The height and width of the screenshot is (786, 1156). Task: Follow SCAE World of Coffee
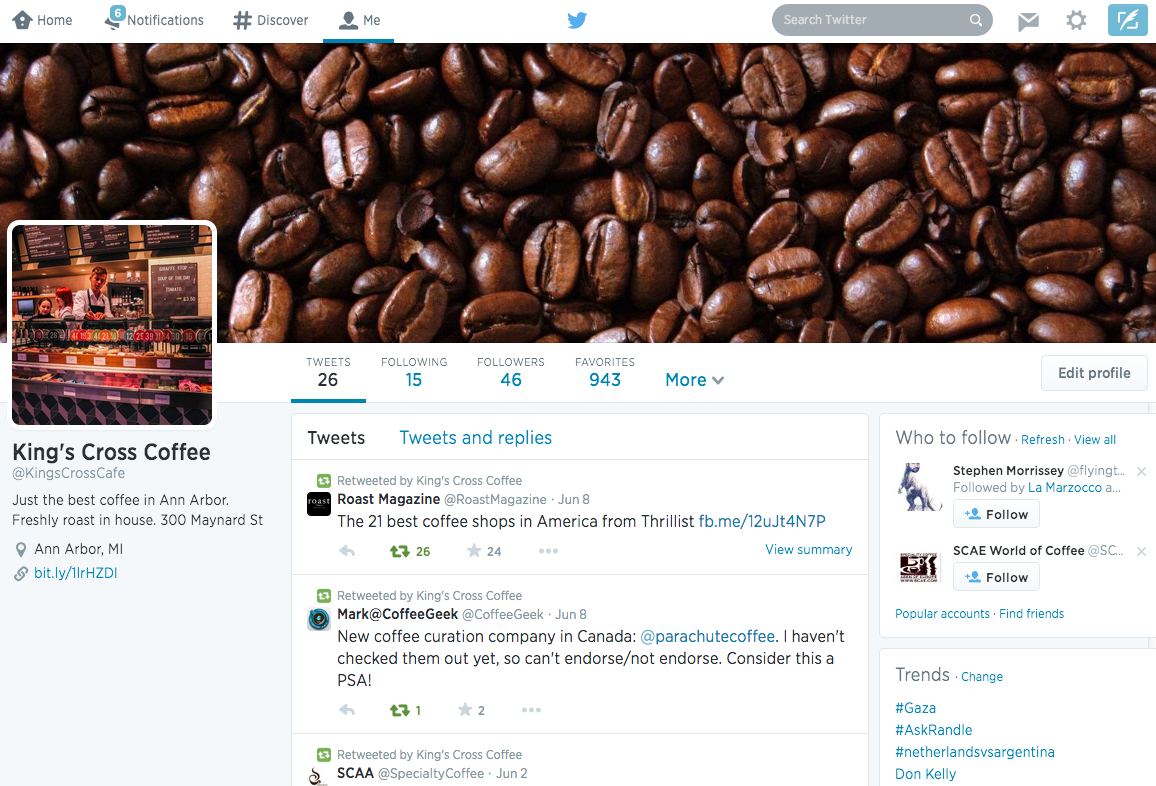(996, 577)
